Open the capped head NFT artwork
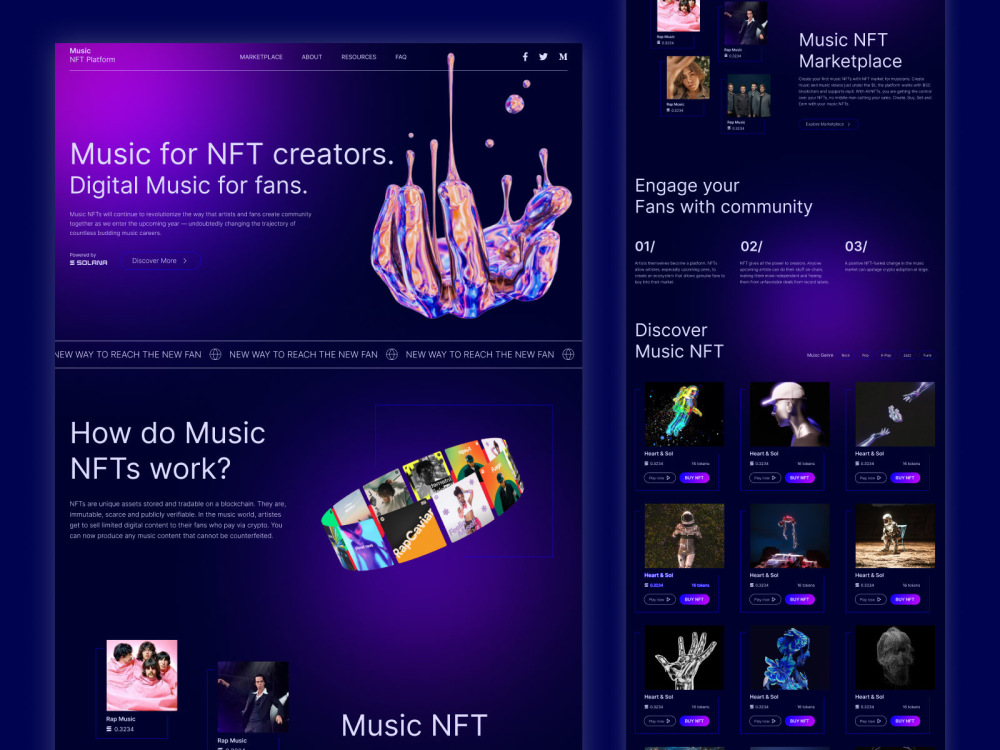This screenshot has height=750, width=1000. [x=790, y=415]
